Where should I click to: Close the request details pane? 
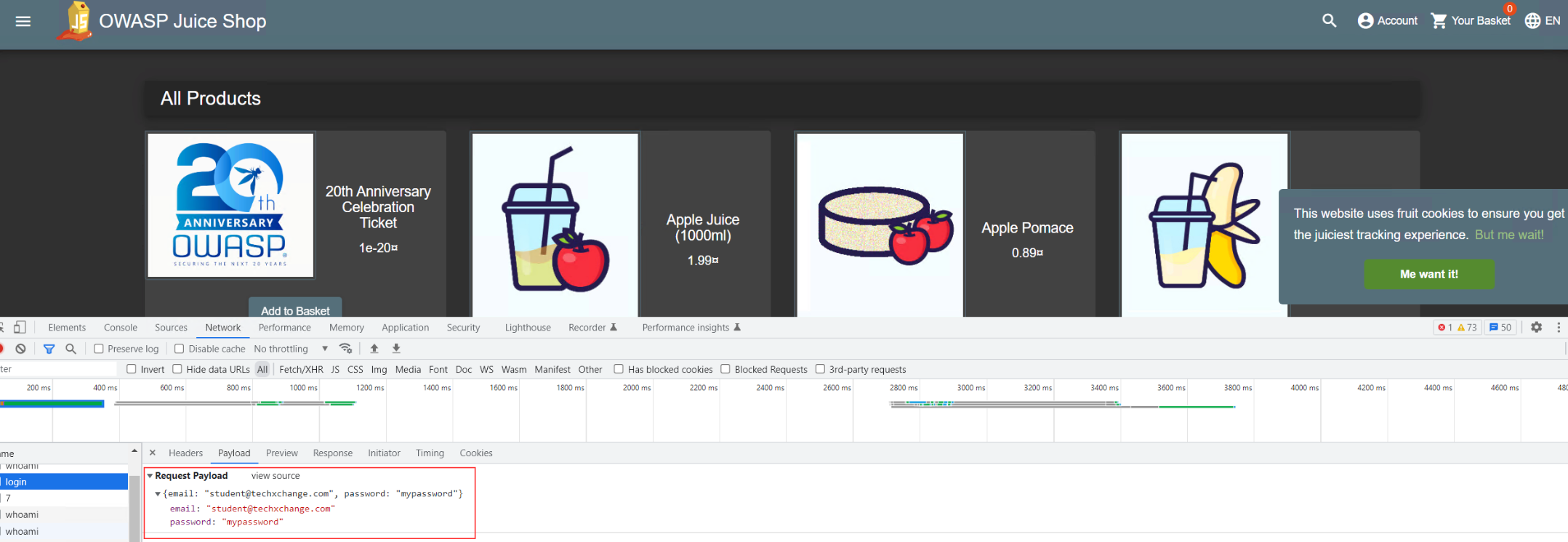153,453
